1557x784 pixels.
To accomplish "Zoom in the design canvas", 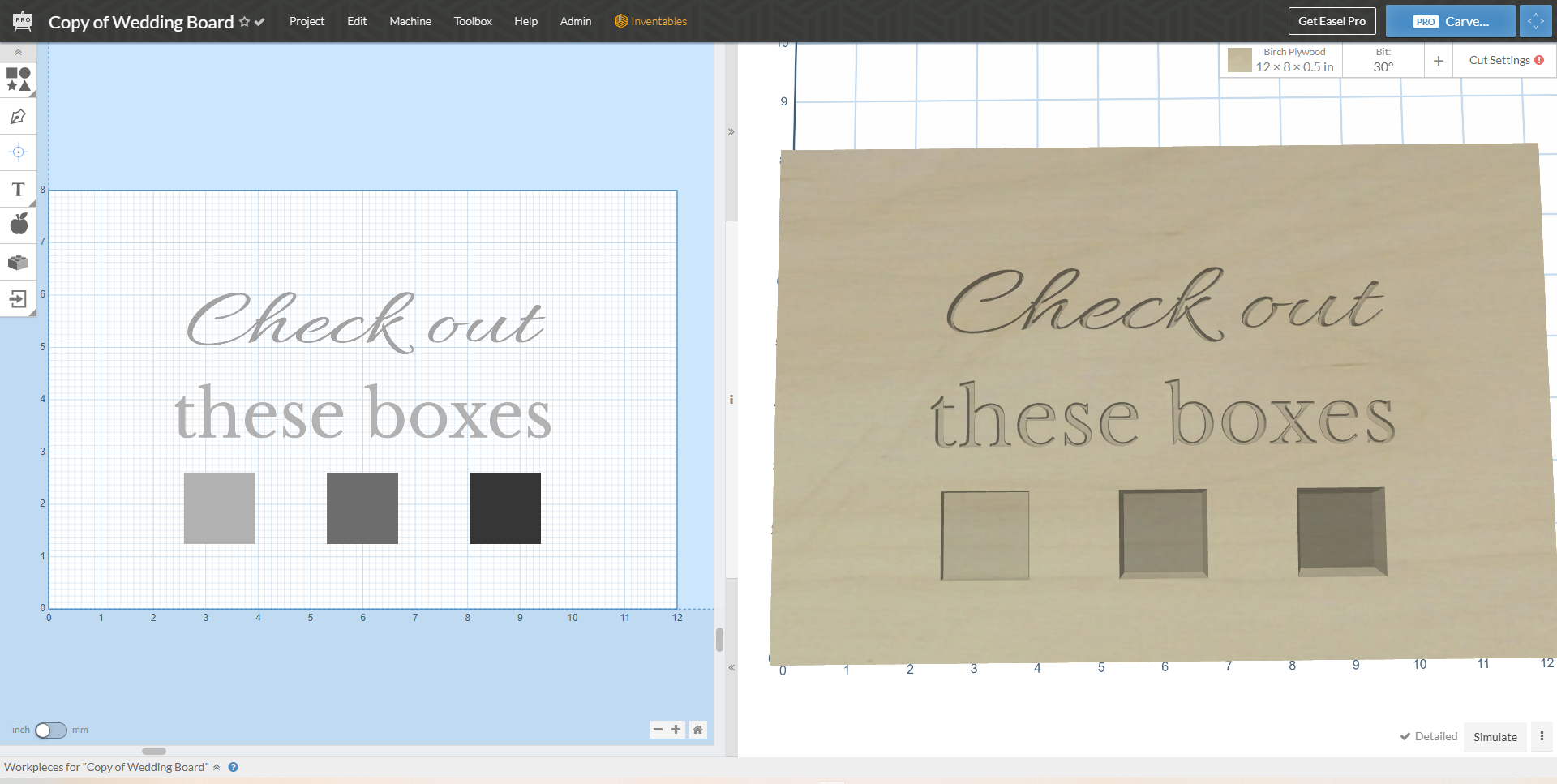I will pos(676,730).
